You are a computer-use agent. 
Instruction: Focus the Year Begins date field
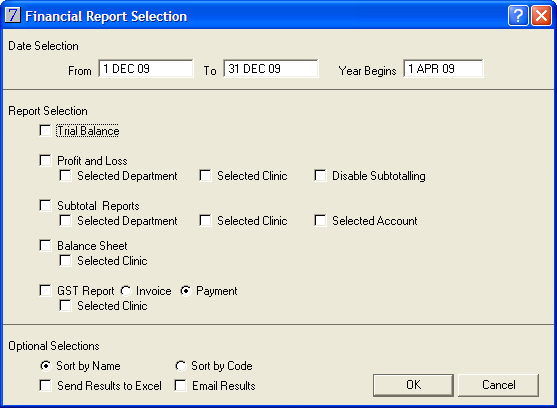[443, 69]
